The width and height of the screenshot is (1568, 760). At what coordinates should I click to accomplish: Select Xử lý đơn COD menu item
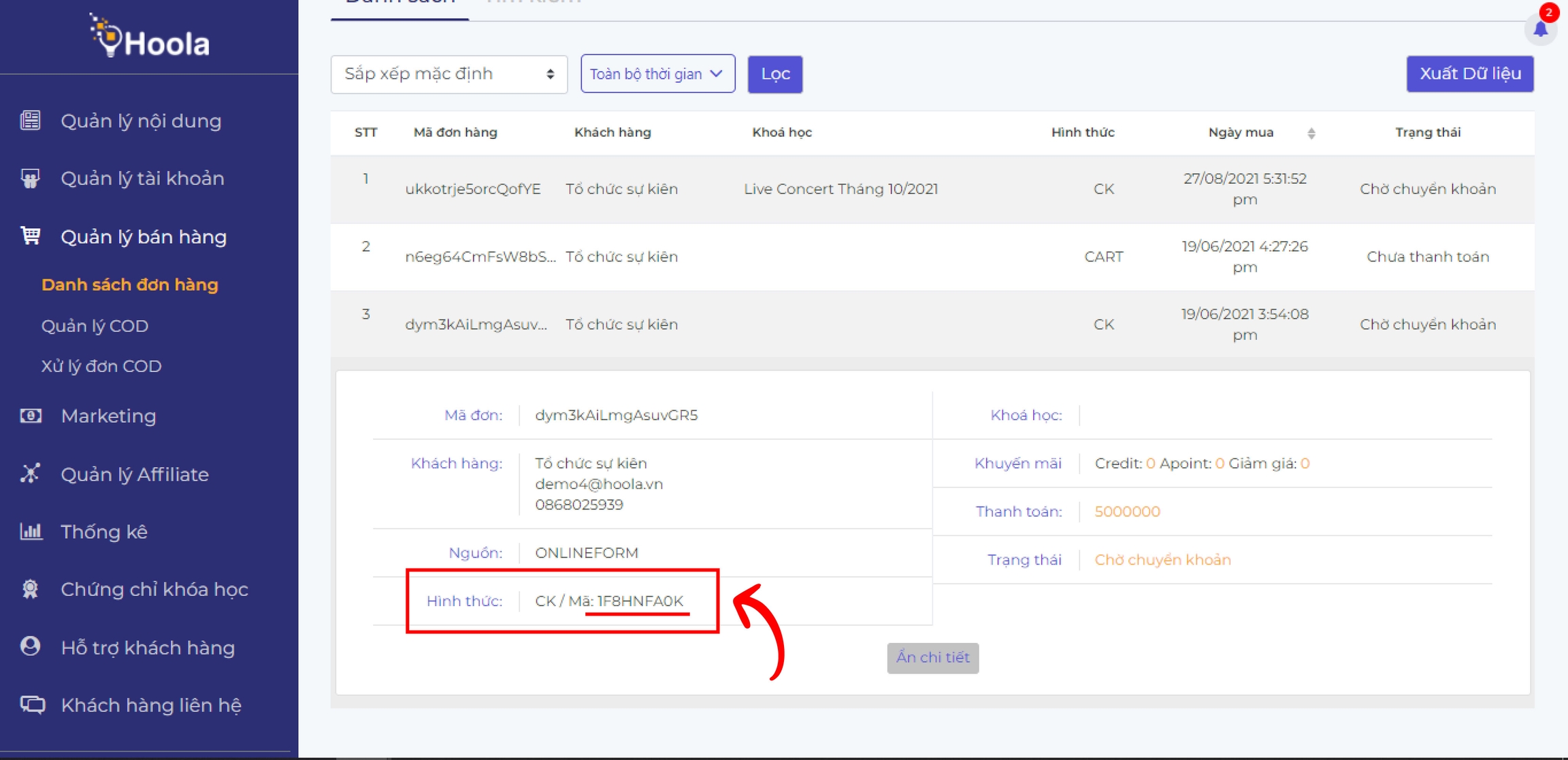coord(101,366)
